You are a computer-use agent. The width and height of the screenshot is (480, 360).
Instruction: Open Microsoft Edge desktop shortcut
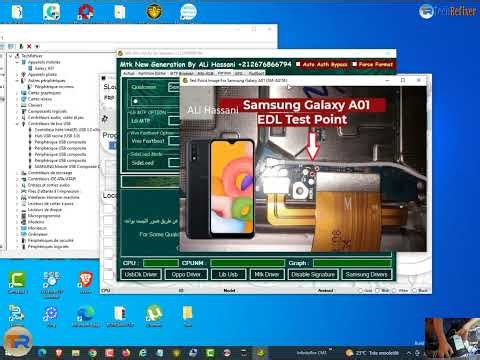[85, 317]
